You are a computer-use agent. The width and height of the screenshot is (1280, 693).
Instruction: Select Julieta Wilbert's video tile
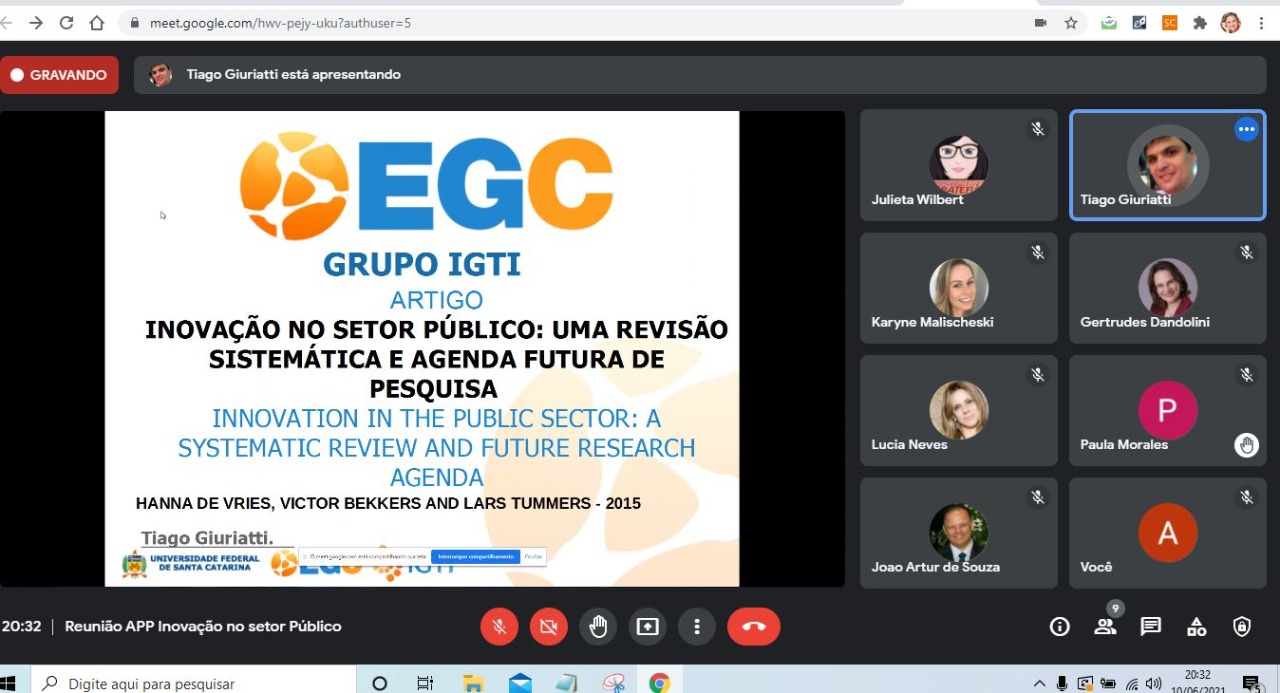tap(958, 165)
